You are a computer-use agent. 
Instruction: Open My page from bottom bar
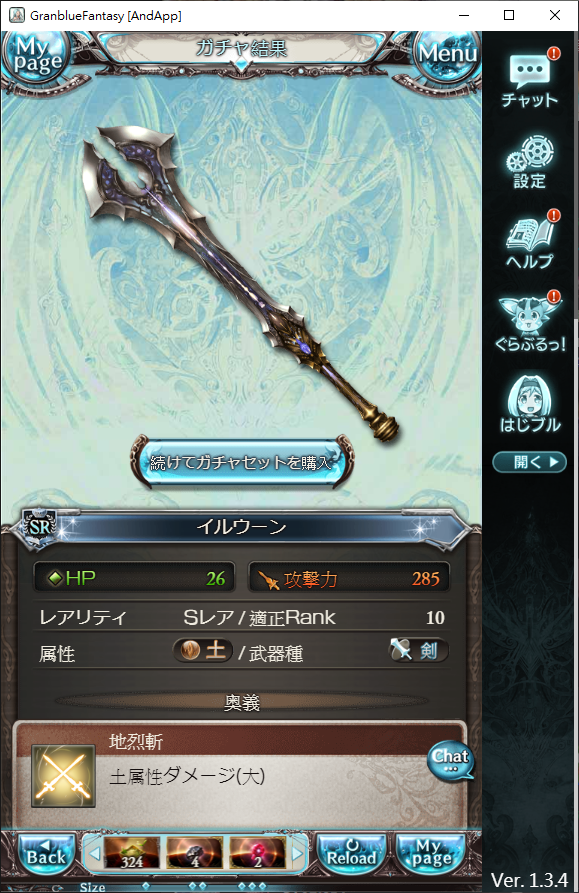[x=430, y=854]
